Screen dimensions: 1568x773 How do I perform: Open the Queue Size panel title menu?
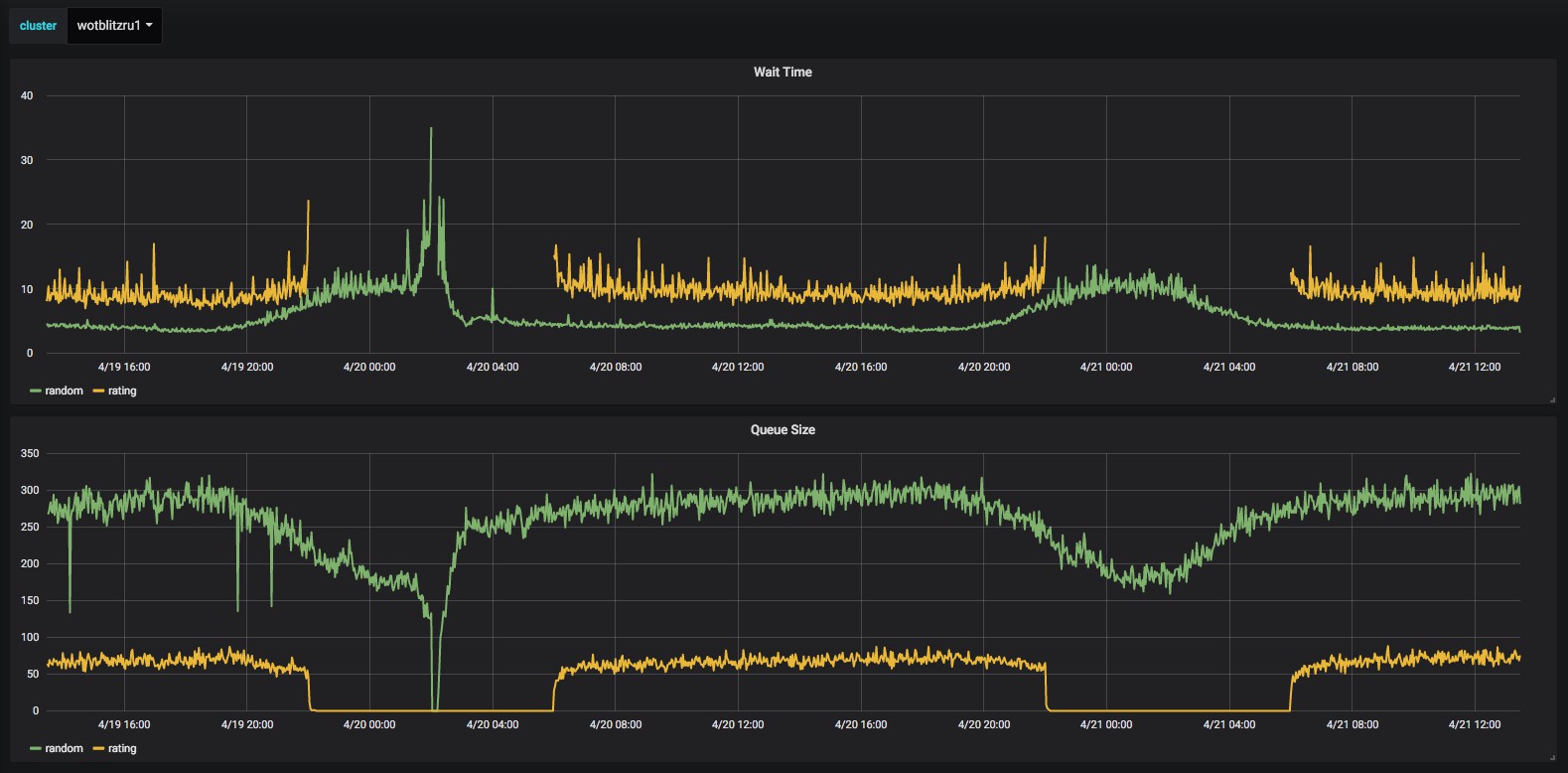(x=783, y=429)
